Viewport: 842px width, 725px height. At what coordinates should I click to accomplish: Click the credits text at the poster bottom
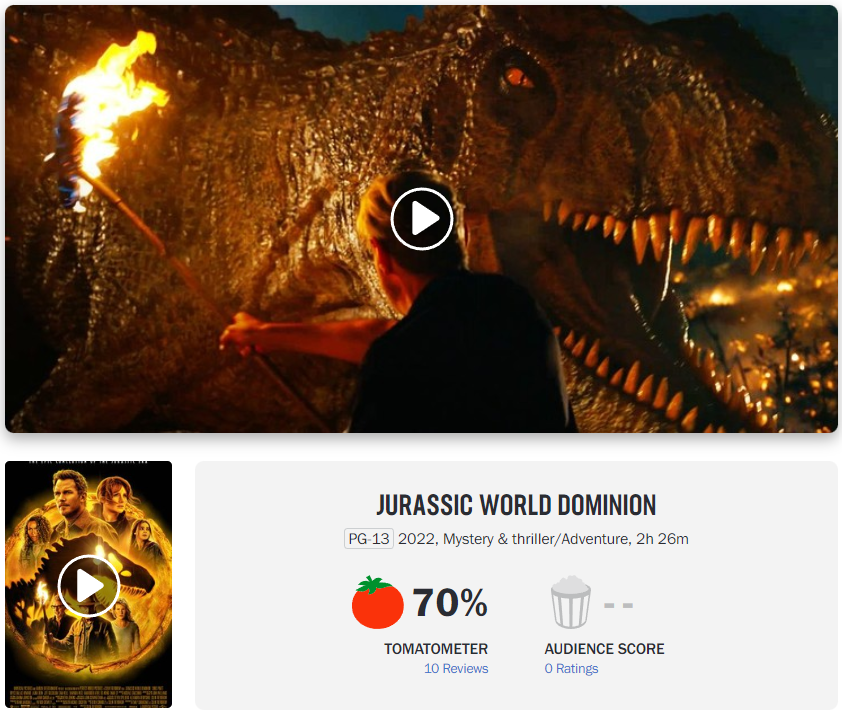tap(89, 695)
